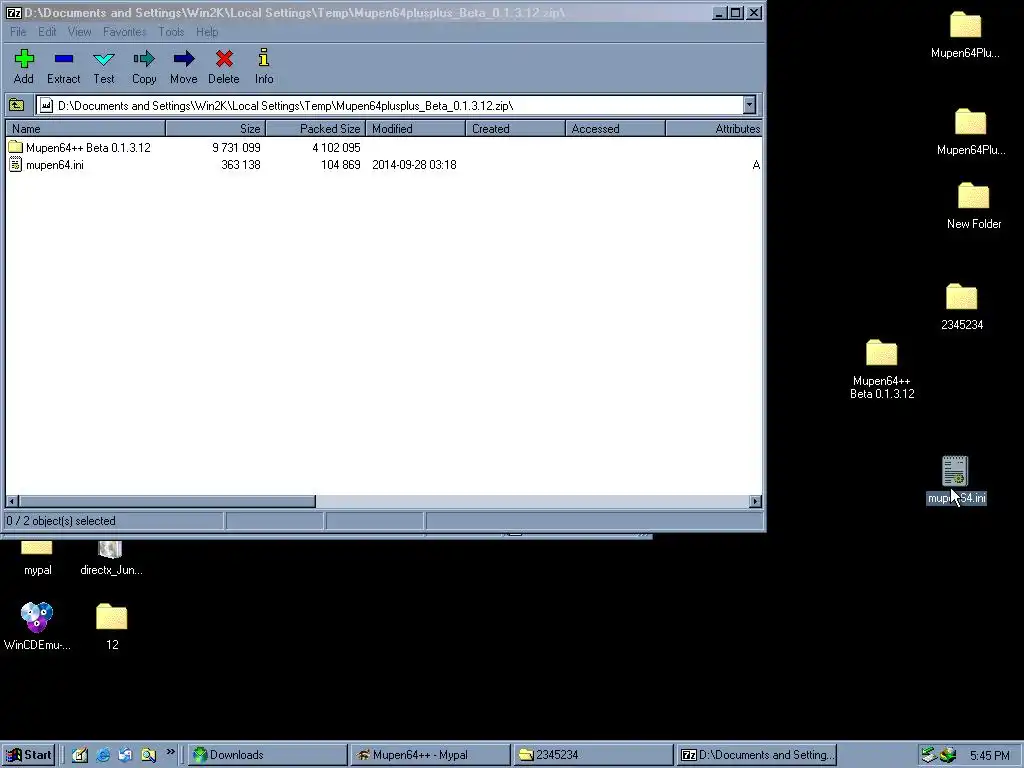Switch to the 2345234 taskbar window
The width and height of the screenshot is (1024, 768).
tap(592, 755)
